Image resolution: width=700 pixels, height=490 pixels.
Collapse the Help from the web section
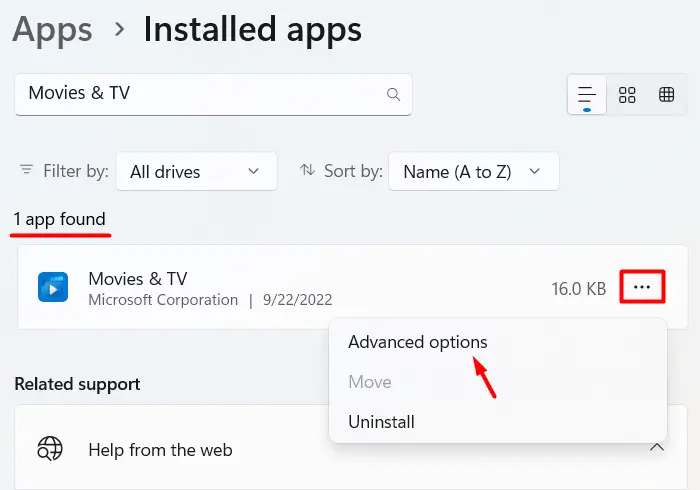[657, 447]
